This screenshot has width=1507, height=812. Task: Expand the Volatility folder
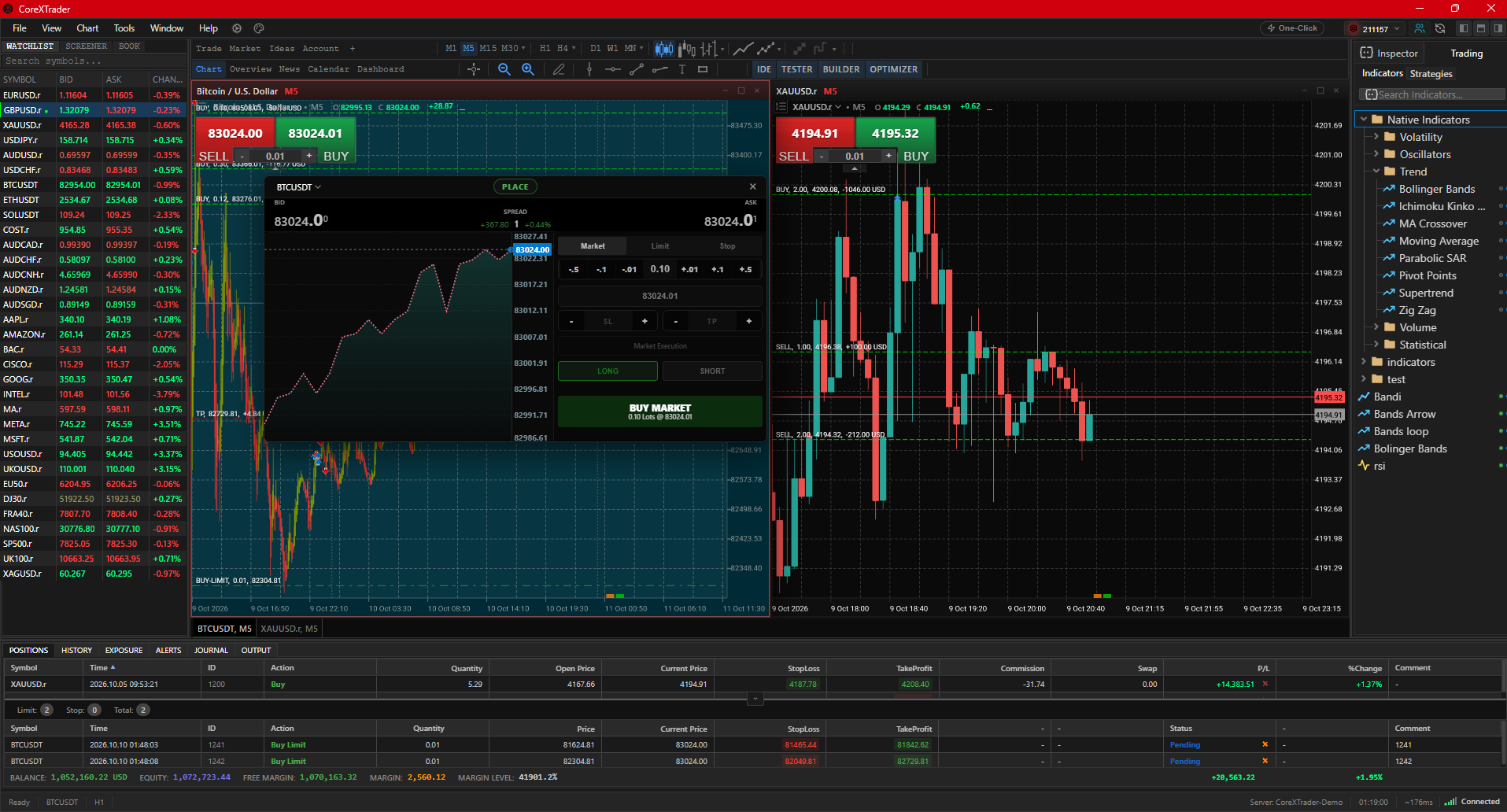coord(1376,137)
